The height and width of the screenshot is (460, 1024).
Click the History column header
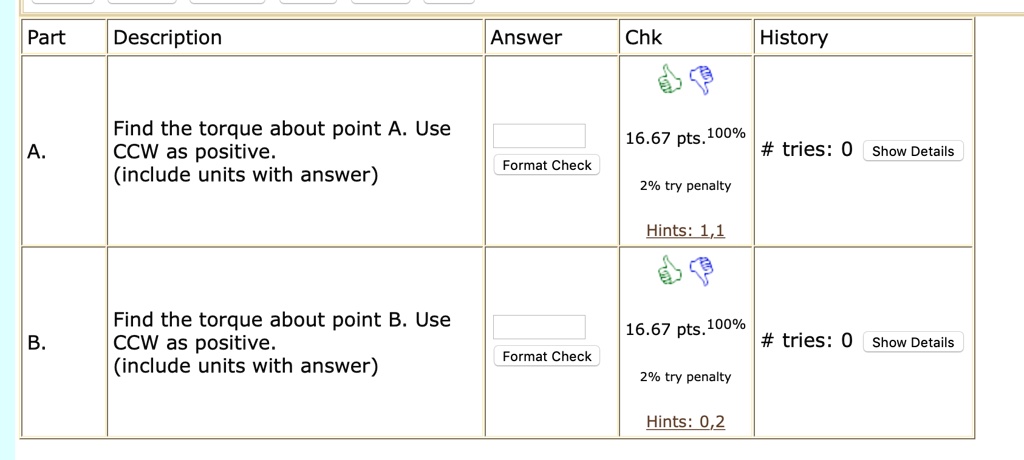pos(794,38)
